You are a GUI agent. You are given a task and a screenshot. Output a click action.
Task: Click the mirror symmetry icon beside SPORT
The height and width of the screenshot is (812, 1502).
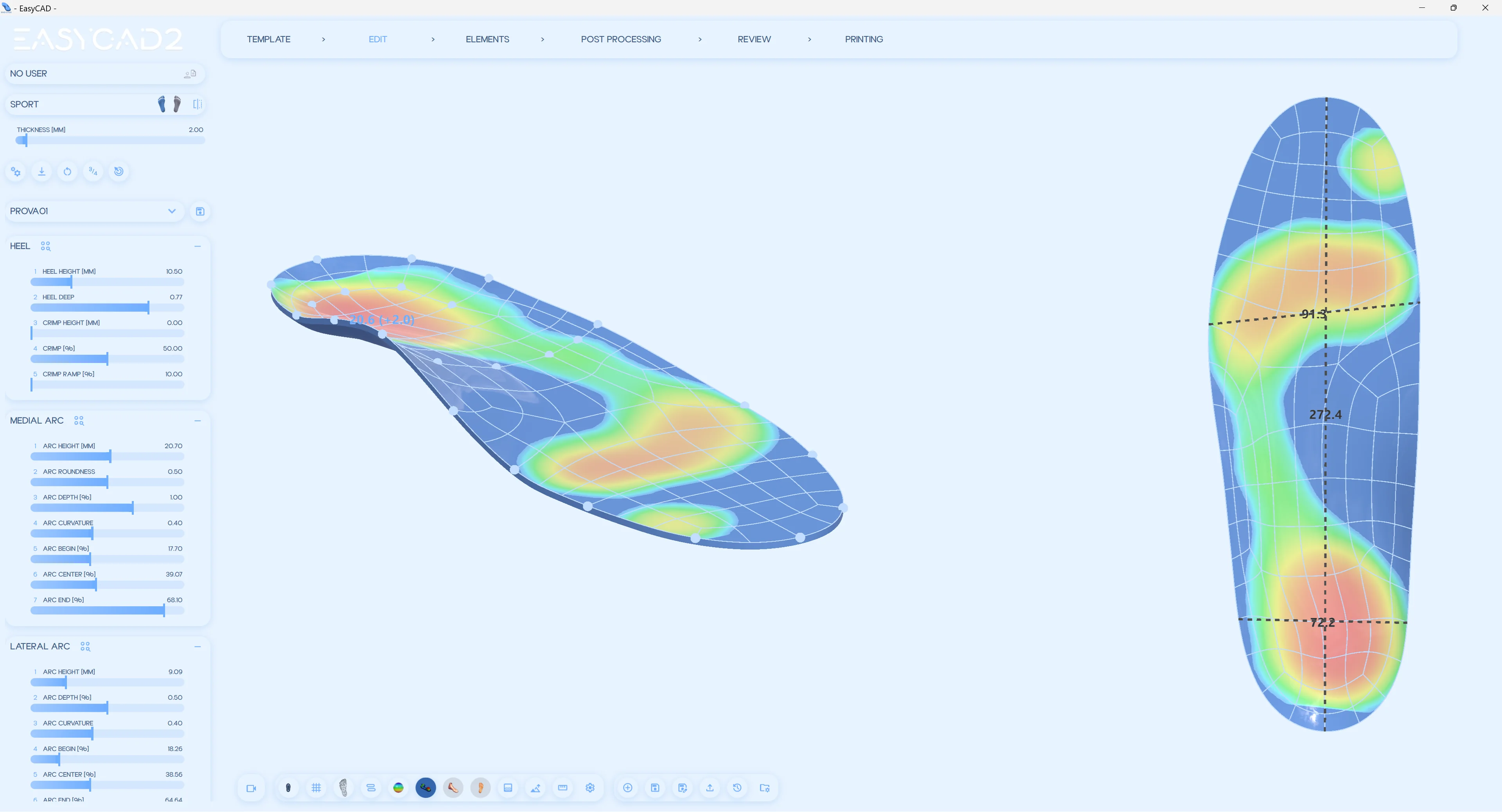click(x=198, y=104)
